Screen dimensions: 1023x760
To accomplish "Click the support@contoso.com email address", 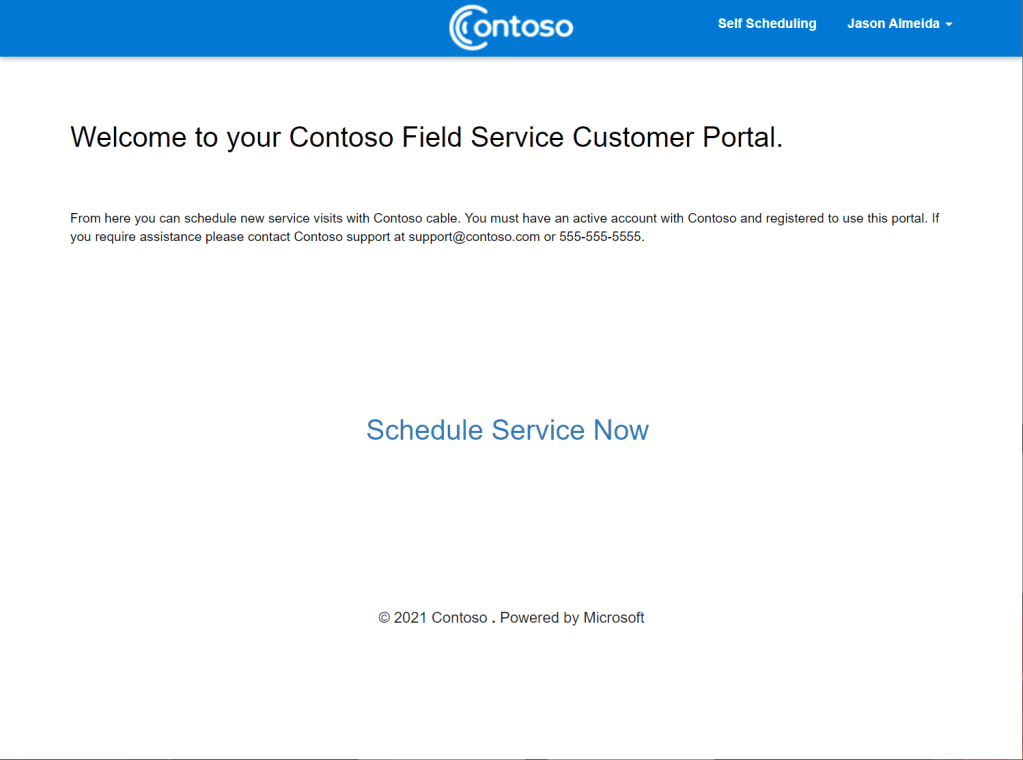I will 473,237.
